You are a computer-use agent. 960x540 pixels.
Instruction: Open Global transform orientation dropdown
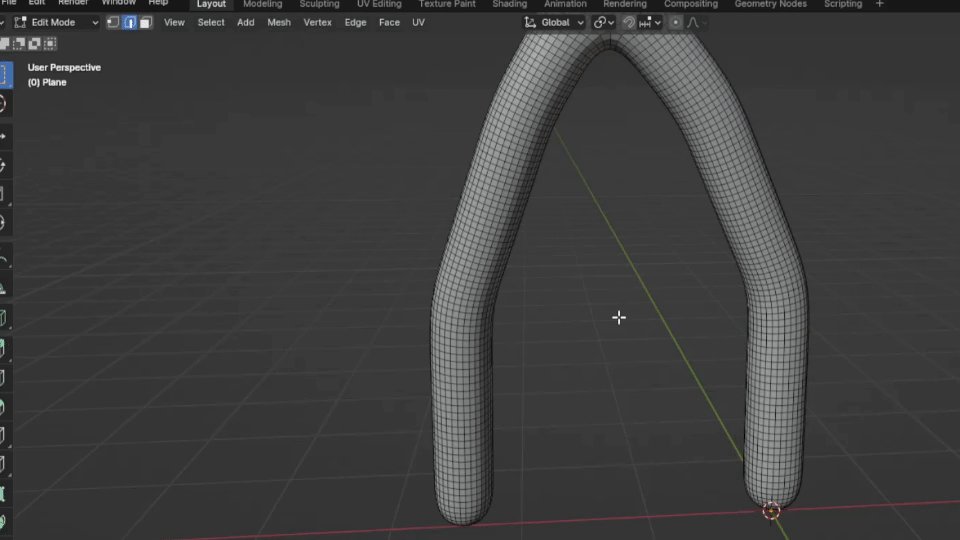click(555, 22)
